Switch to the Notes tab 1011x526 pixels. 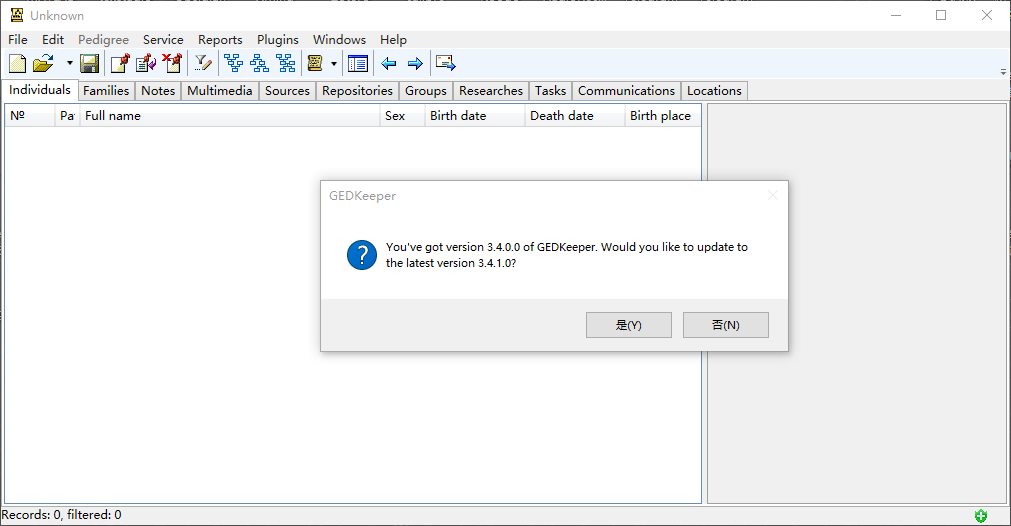point(158,91)
